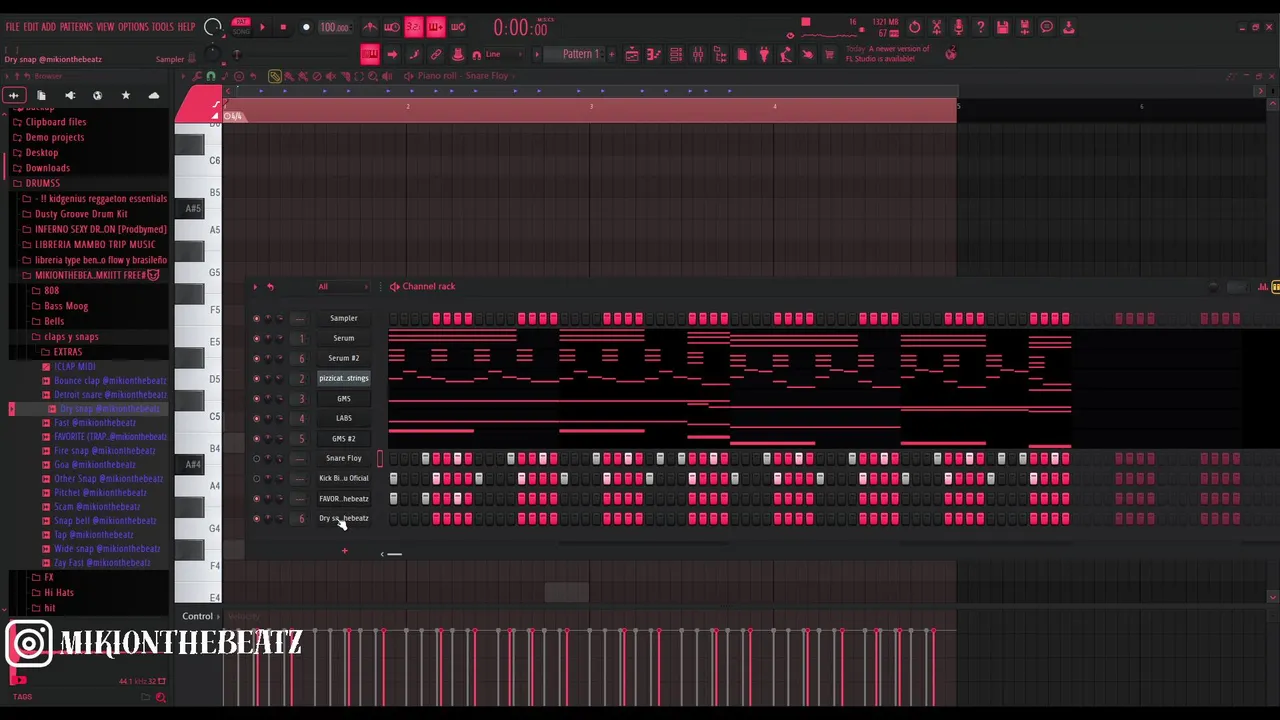Select the pizzicat..strings channel button
This screenshot has width=1280, height=720.
click(x=343, y=378)
